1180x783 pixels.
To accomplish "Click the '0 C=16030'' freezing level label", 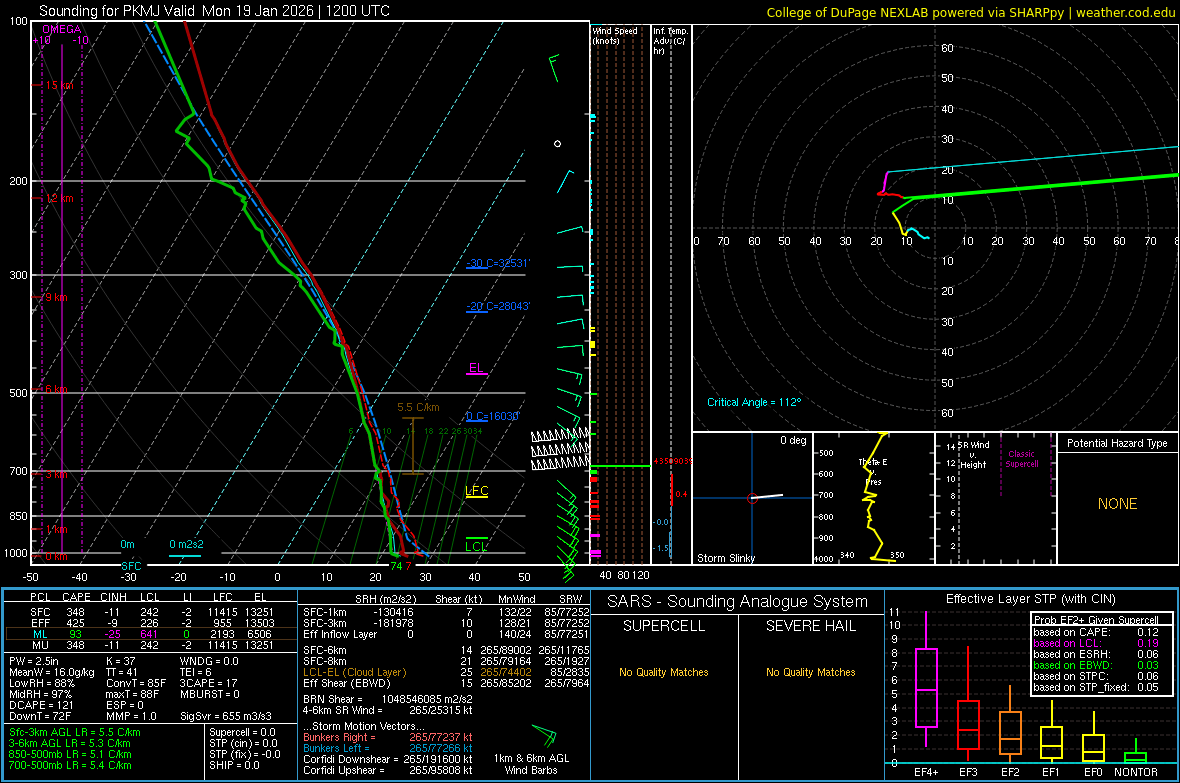I will tap(493, 416).
